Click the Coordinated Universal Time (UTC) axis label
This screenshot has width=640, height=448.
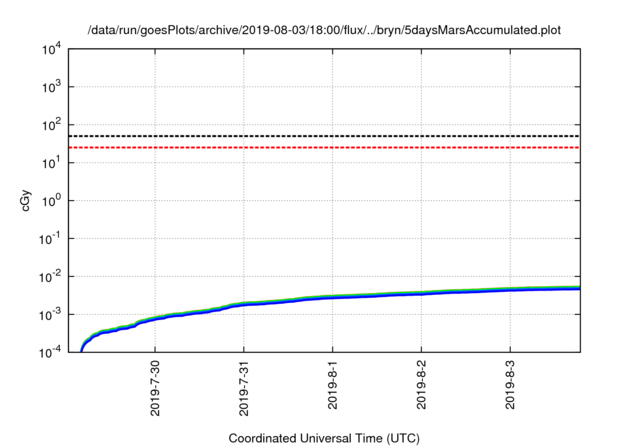[x=324, y=438]
